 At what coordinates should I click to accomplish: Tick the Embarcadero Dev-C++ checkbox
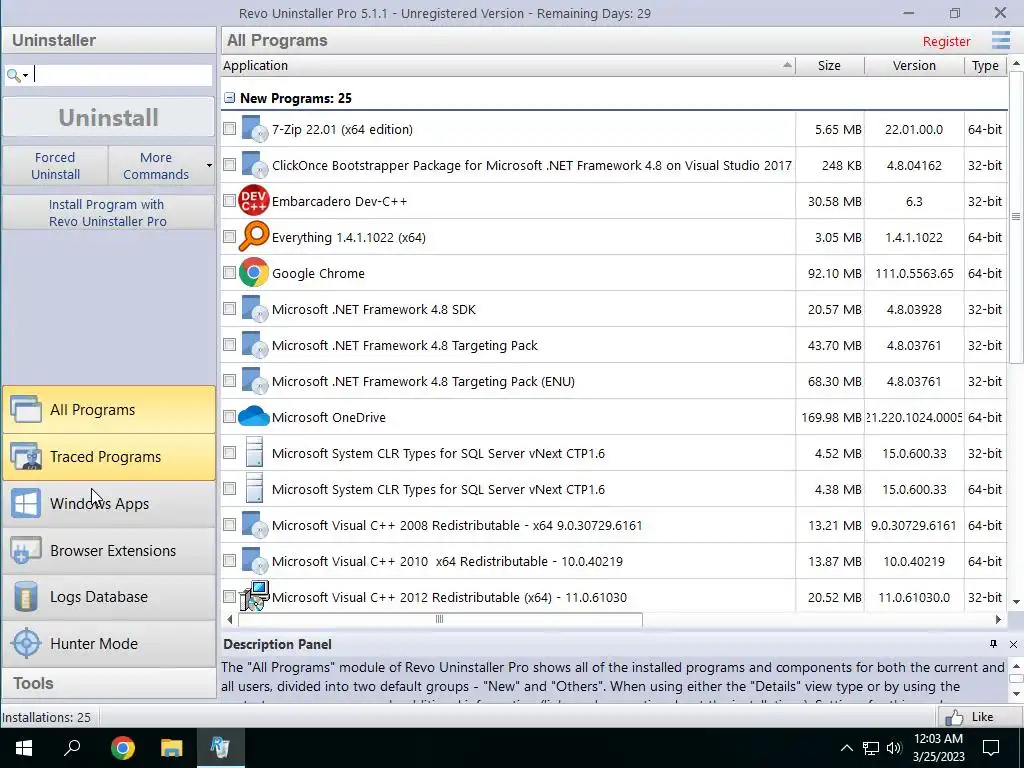point(229,200)
